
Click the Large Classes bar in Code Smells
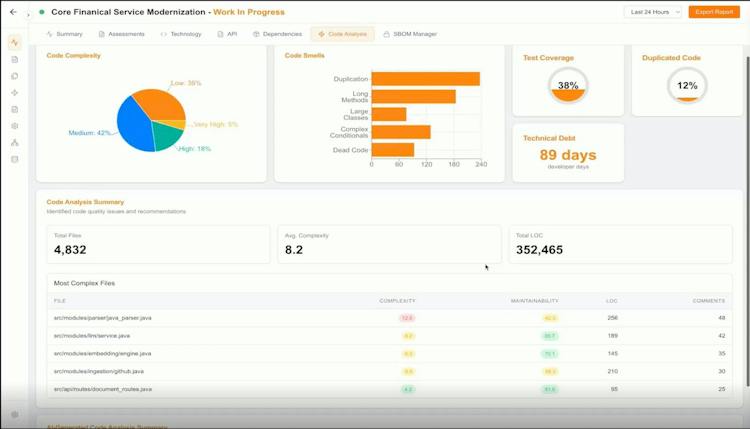click(389, 114)
